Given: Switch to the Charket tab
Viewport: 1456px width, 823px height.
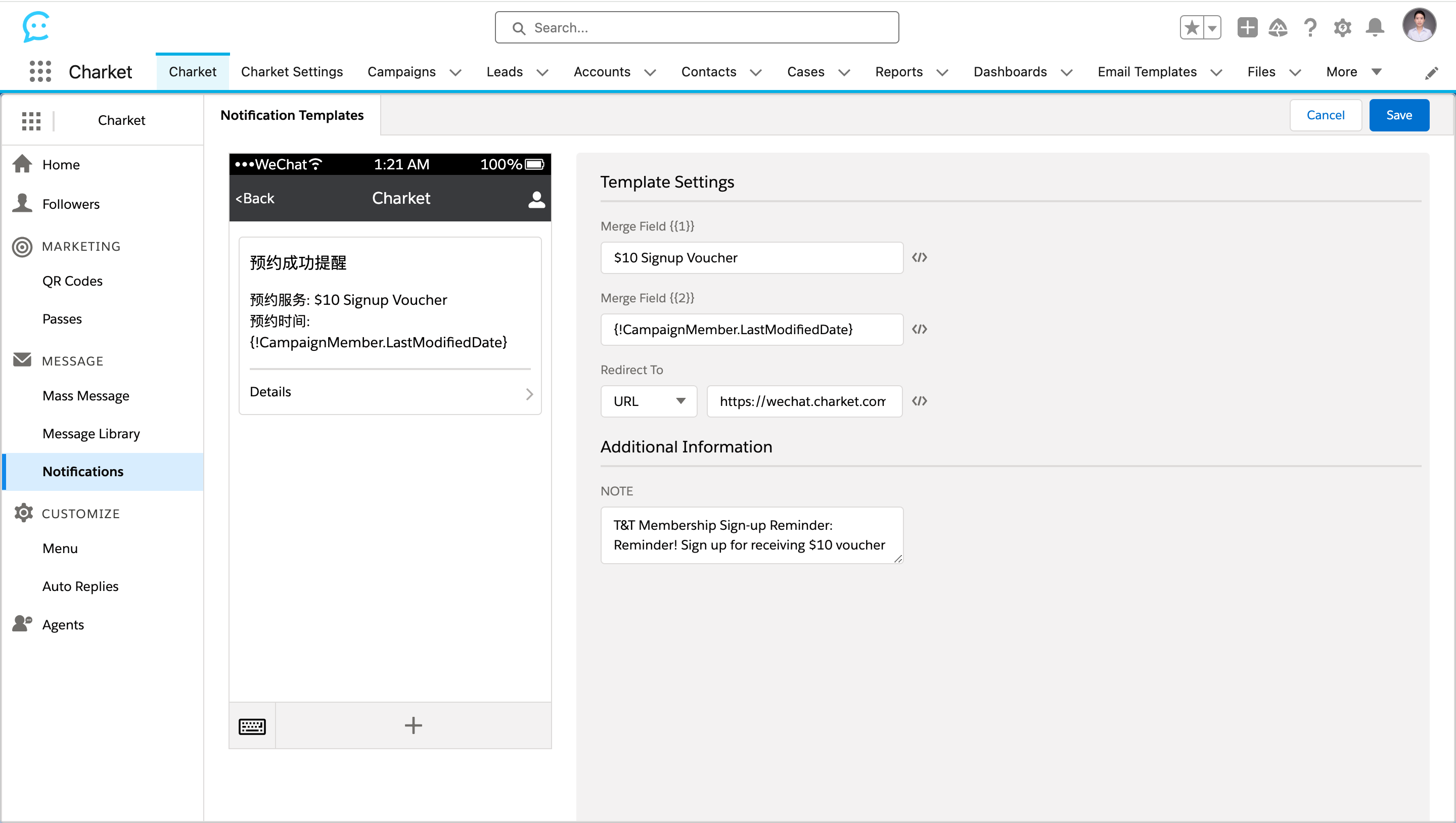Looking at the screenshot, I should point(192,72).
